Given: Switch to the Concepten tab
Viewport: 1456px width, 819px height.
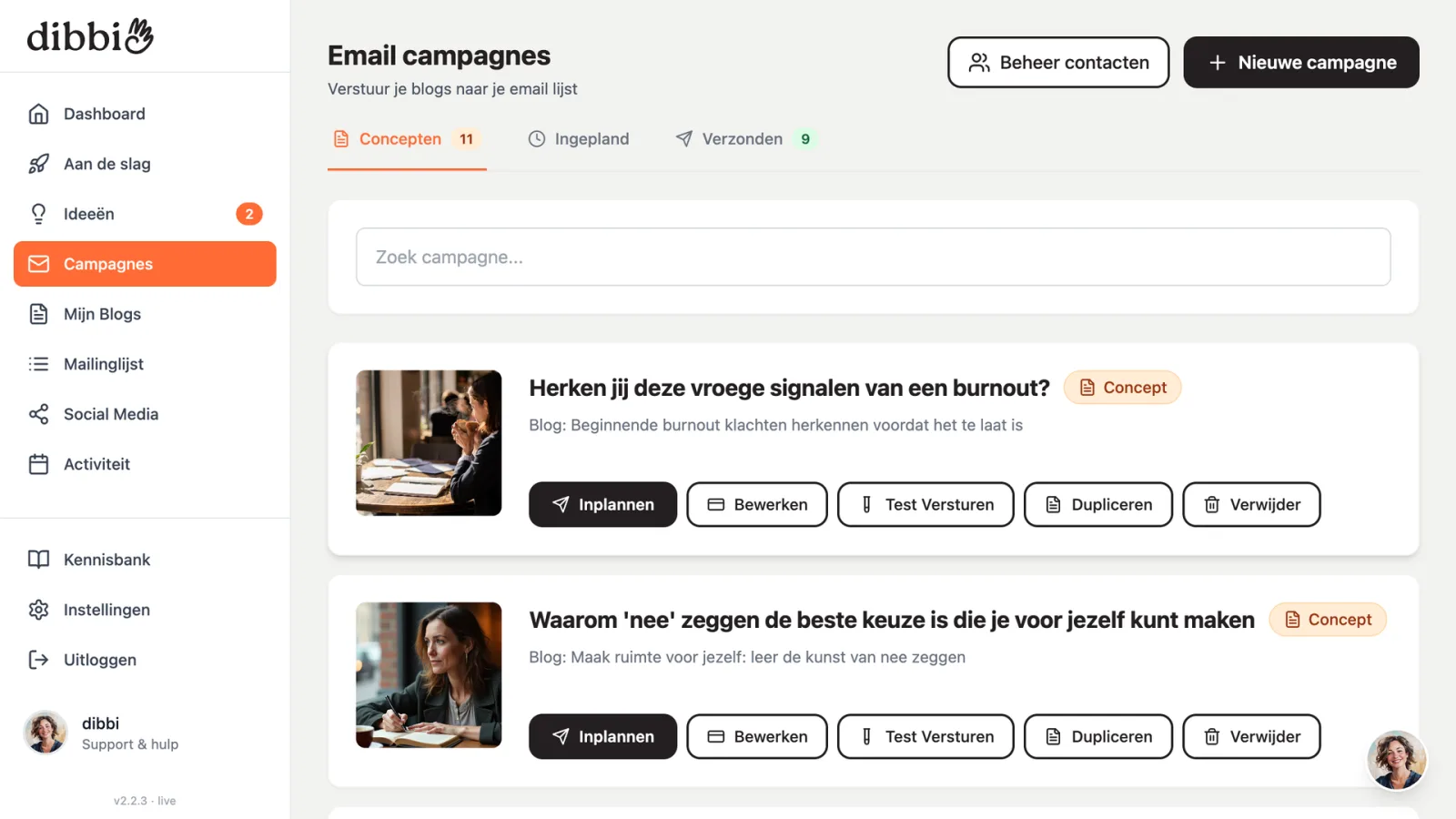Looking at the screenshot, I should [407, 139].
